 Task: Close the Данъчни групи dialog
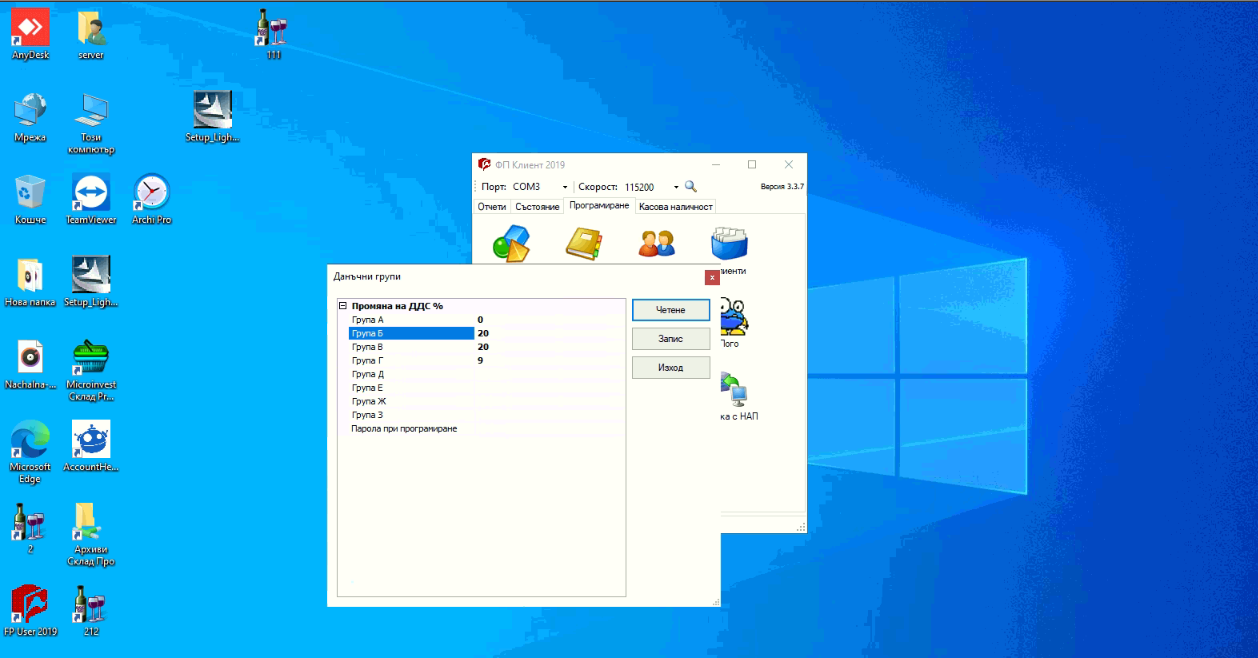pyautogui.click(x=712, y=277)
